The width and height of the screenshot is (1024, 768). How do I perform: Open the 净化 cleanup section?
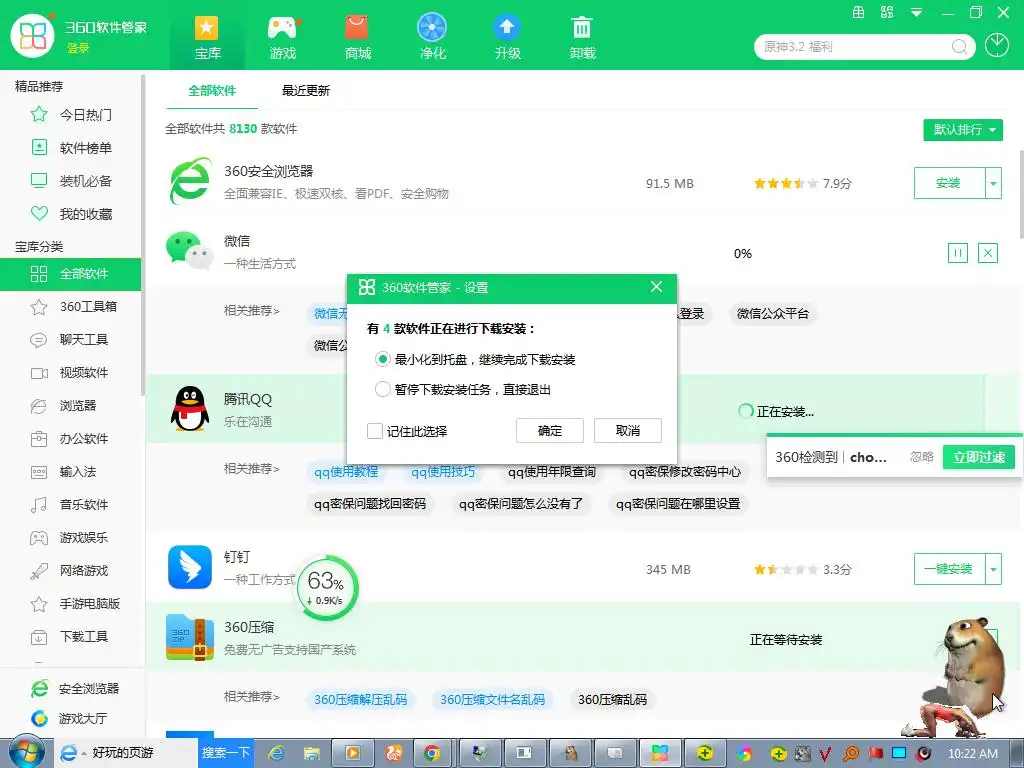[432, 37]
